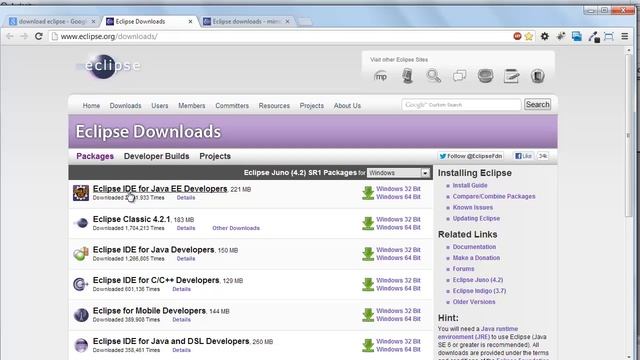This screenshot has width=640, height=360.
Task: Select the Projects sub-tab under Eclipse Downloads
Action: tap(215, 156)
